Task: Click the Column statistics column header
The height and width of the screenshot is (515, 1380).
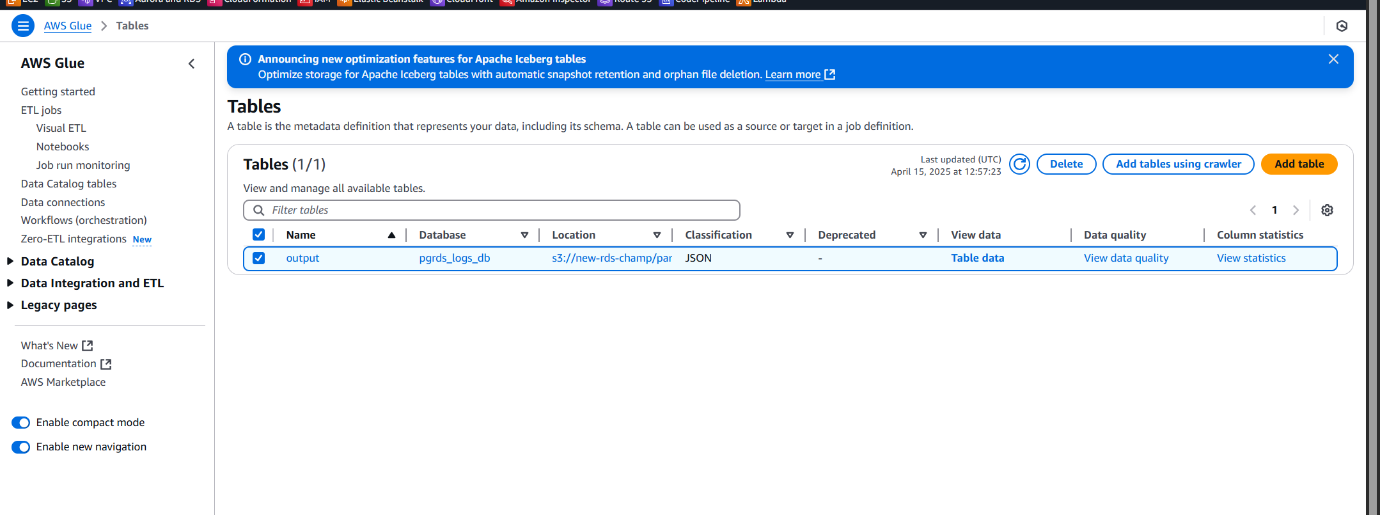Action: point(1260,235)
